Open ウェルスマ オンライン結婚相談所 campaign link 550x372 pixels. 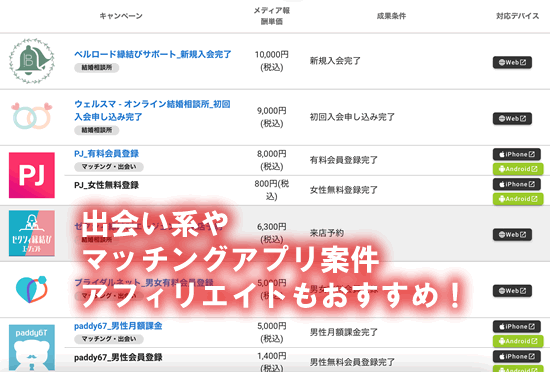click(x=152, y=110)
